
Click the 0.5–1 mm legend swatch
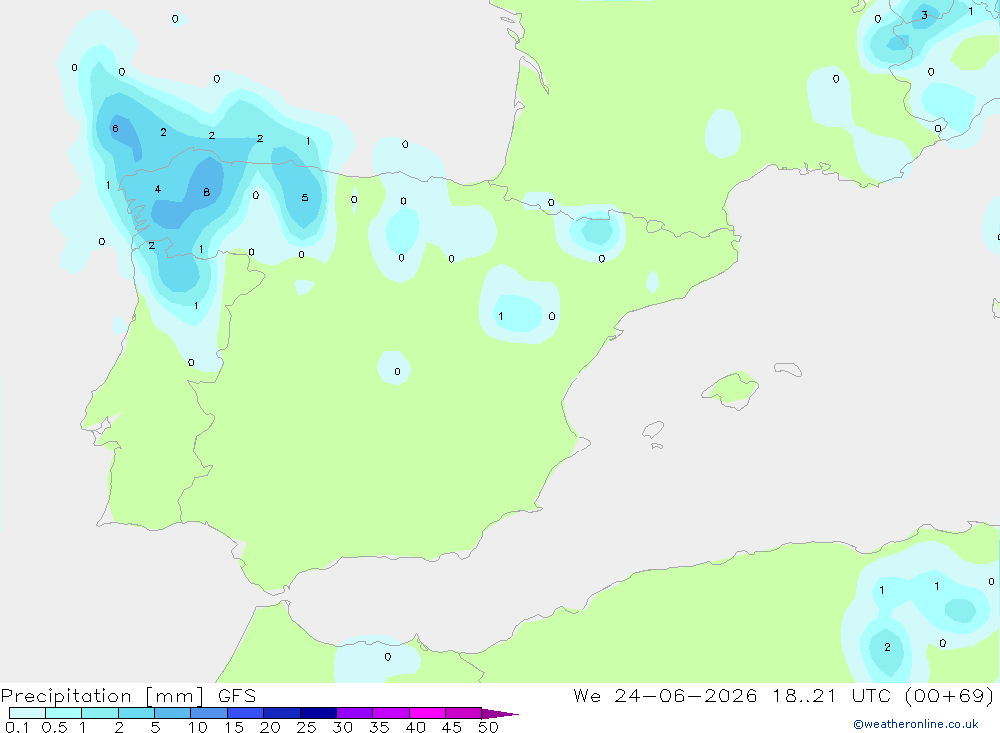point(63,713)
